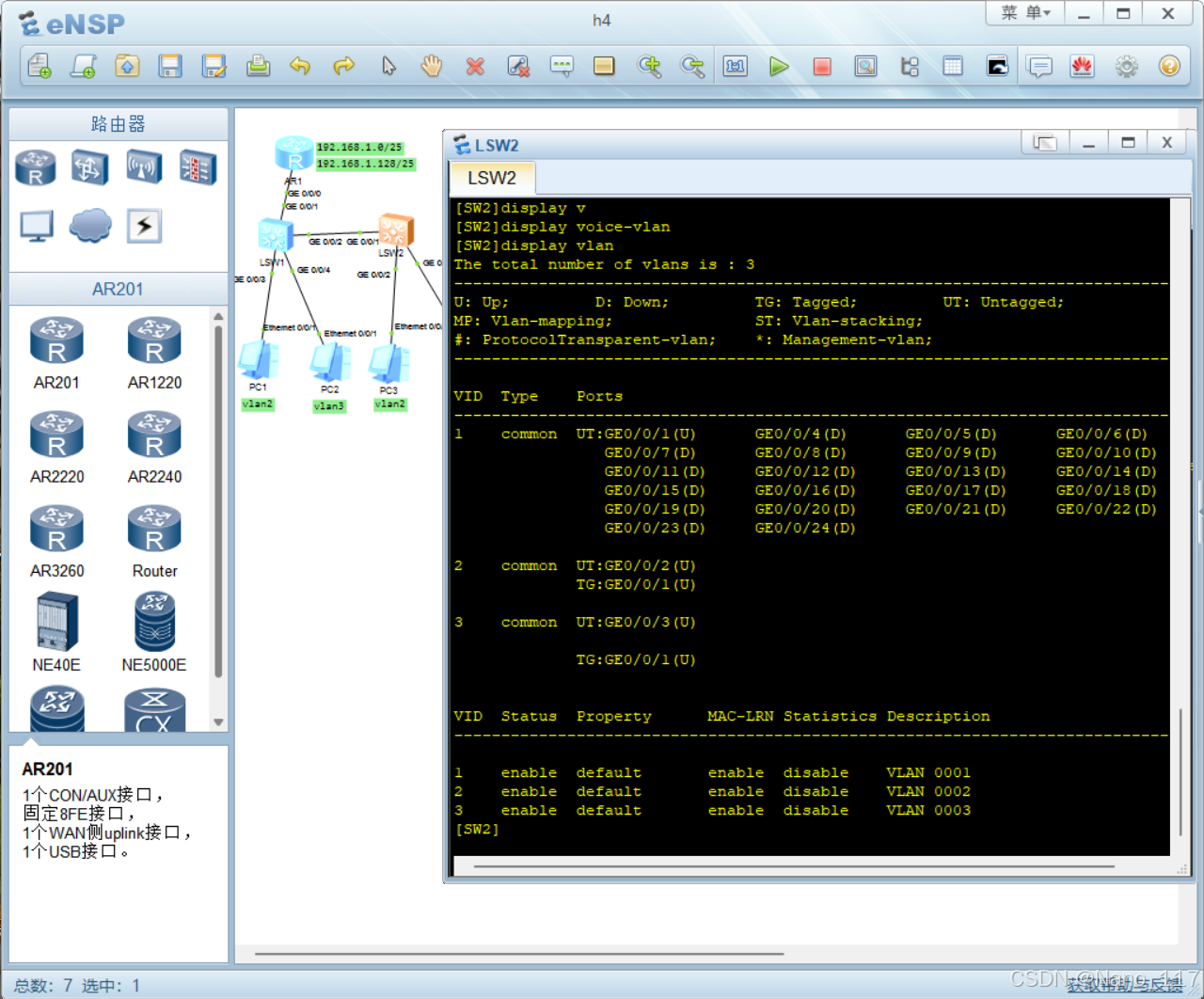Open all CLI windows icon
1204x999 pixels.
pos(997,66)
